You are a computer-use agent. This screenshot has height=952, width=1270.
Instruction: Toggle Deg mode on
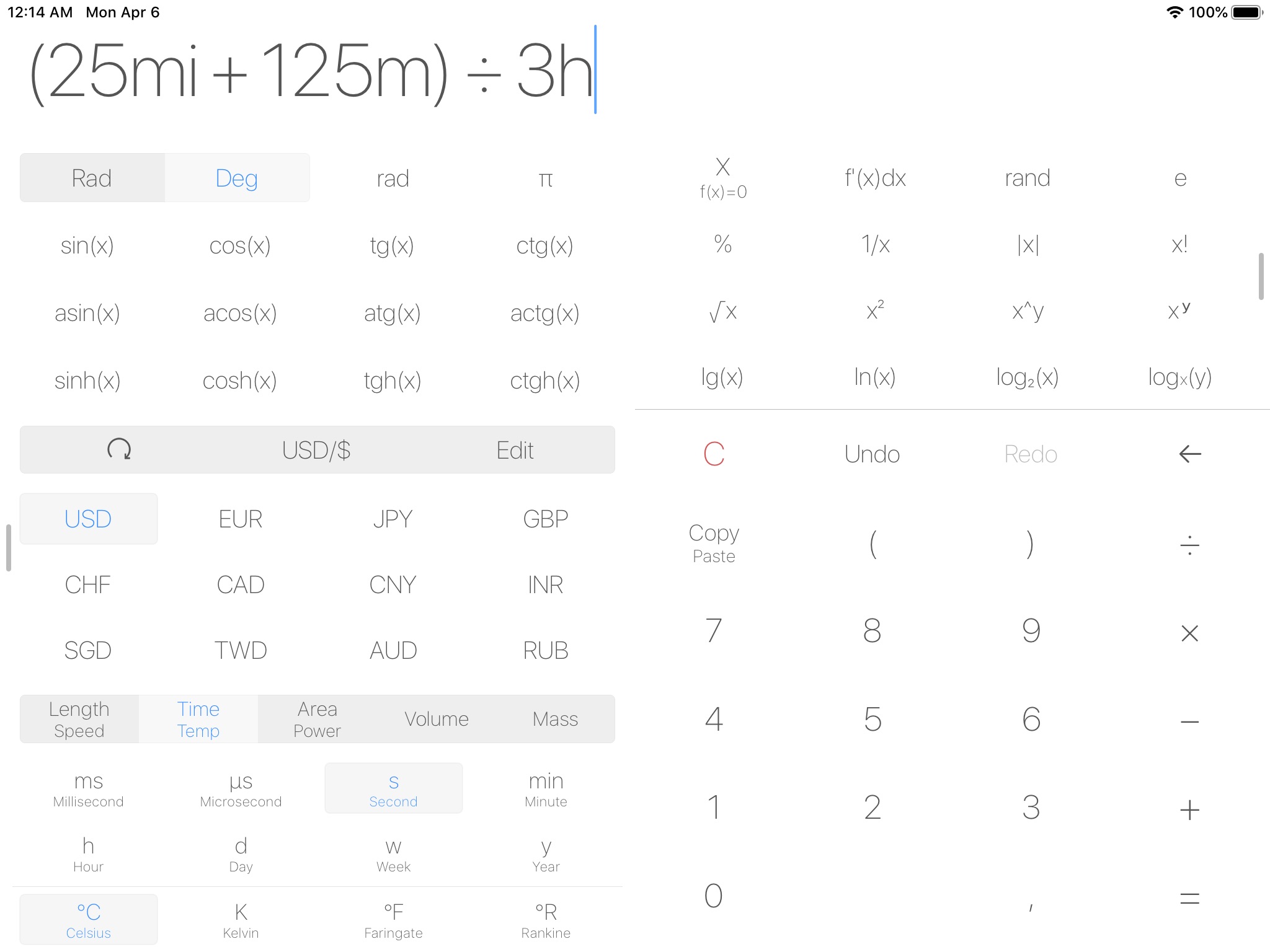[236, 178]
